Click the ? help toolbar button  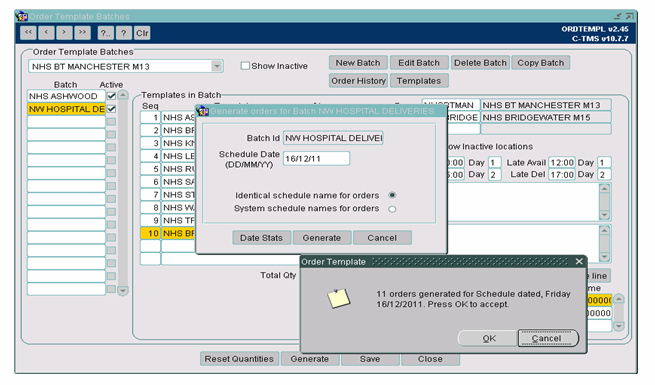pos(124,33)
